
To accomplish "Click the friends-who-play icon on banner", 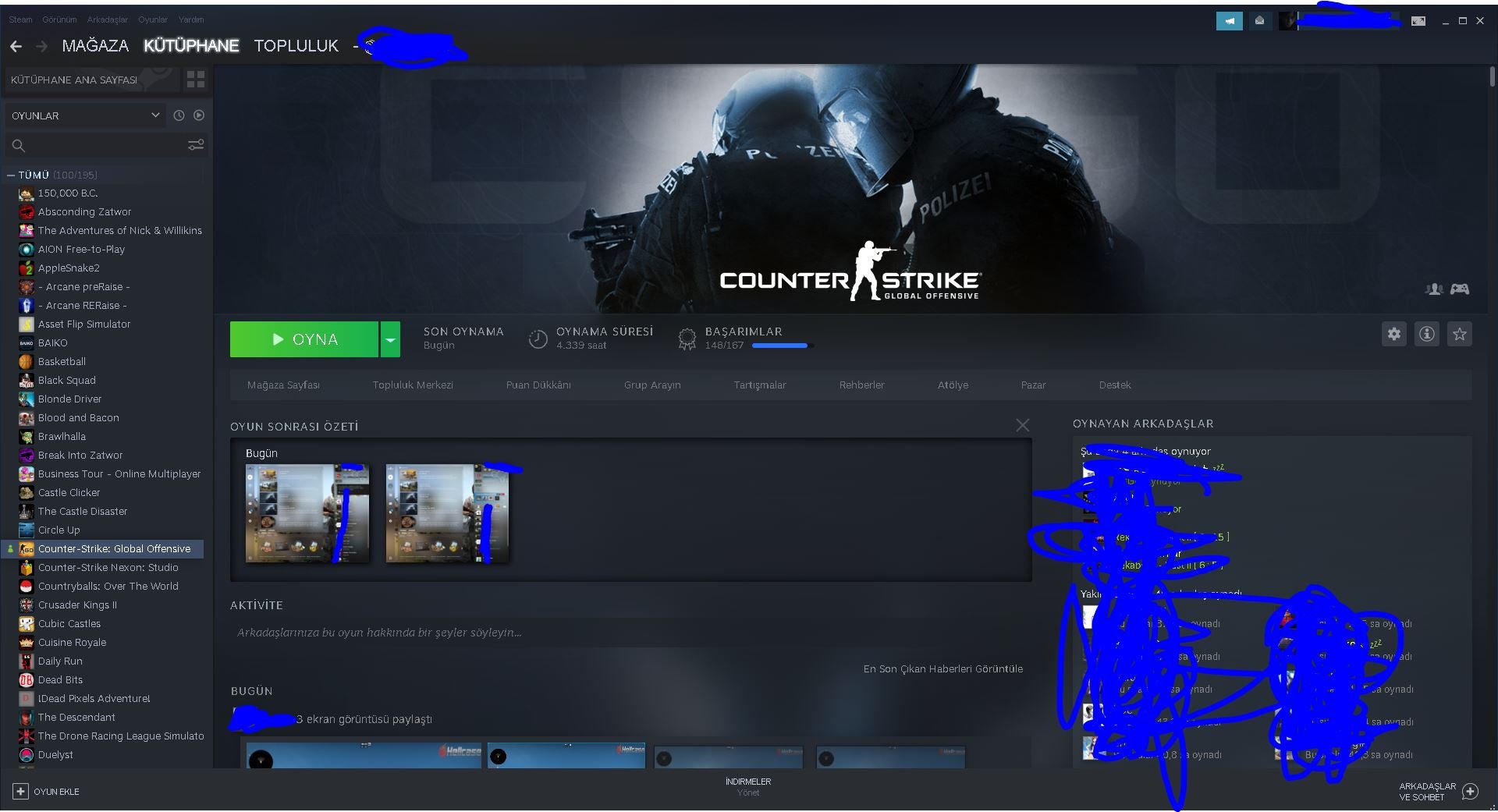I will tap(1434, 289).
